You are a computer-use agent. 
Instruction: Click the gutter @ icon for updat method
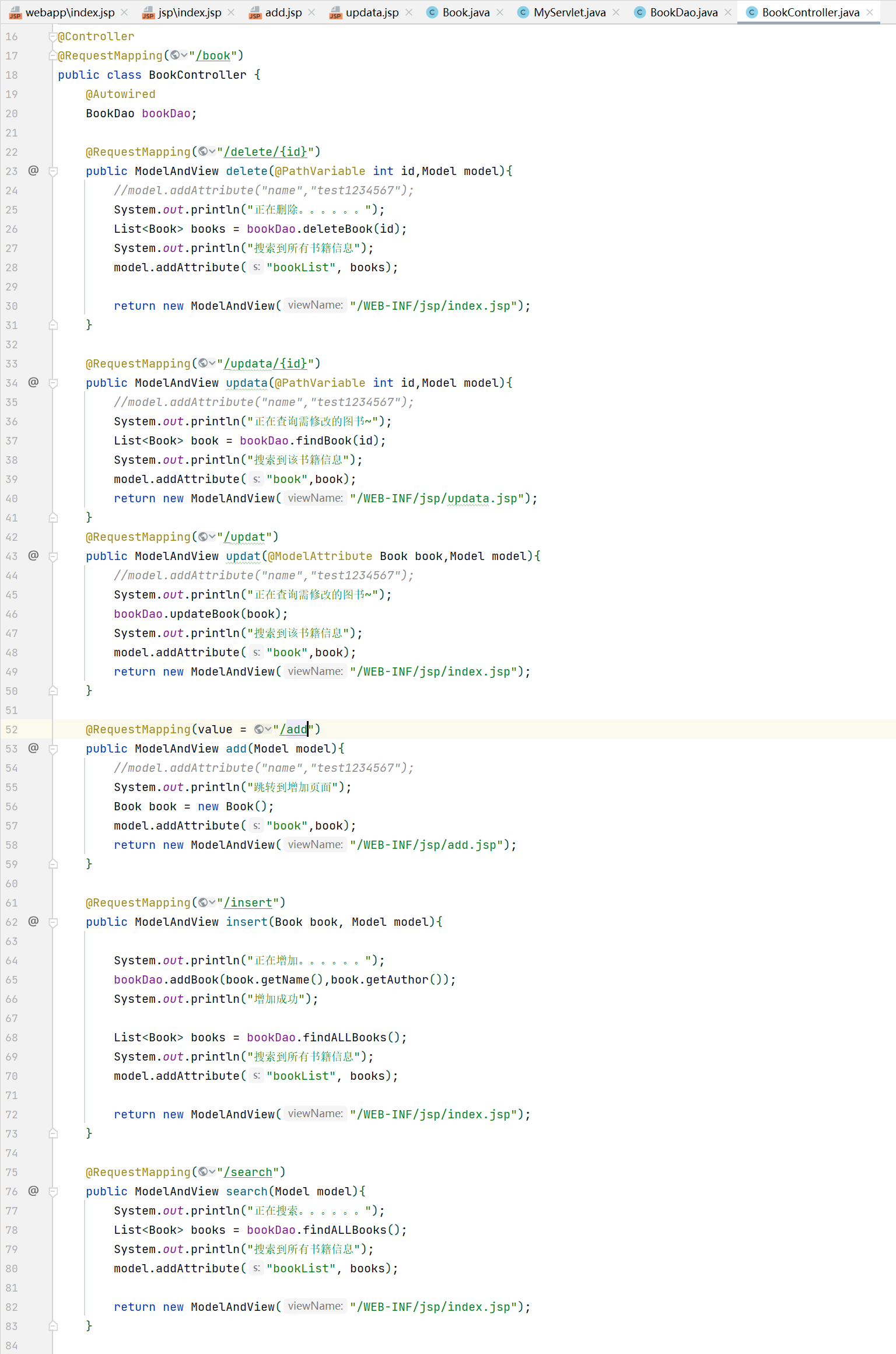coord(33,555)
